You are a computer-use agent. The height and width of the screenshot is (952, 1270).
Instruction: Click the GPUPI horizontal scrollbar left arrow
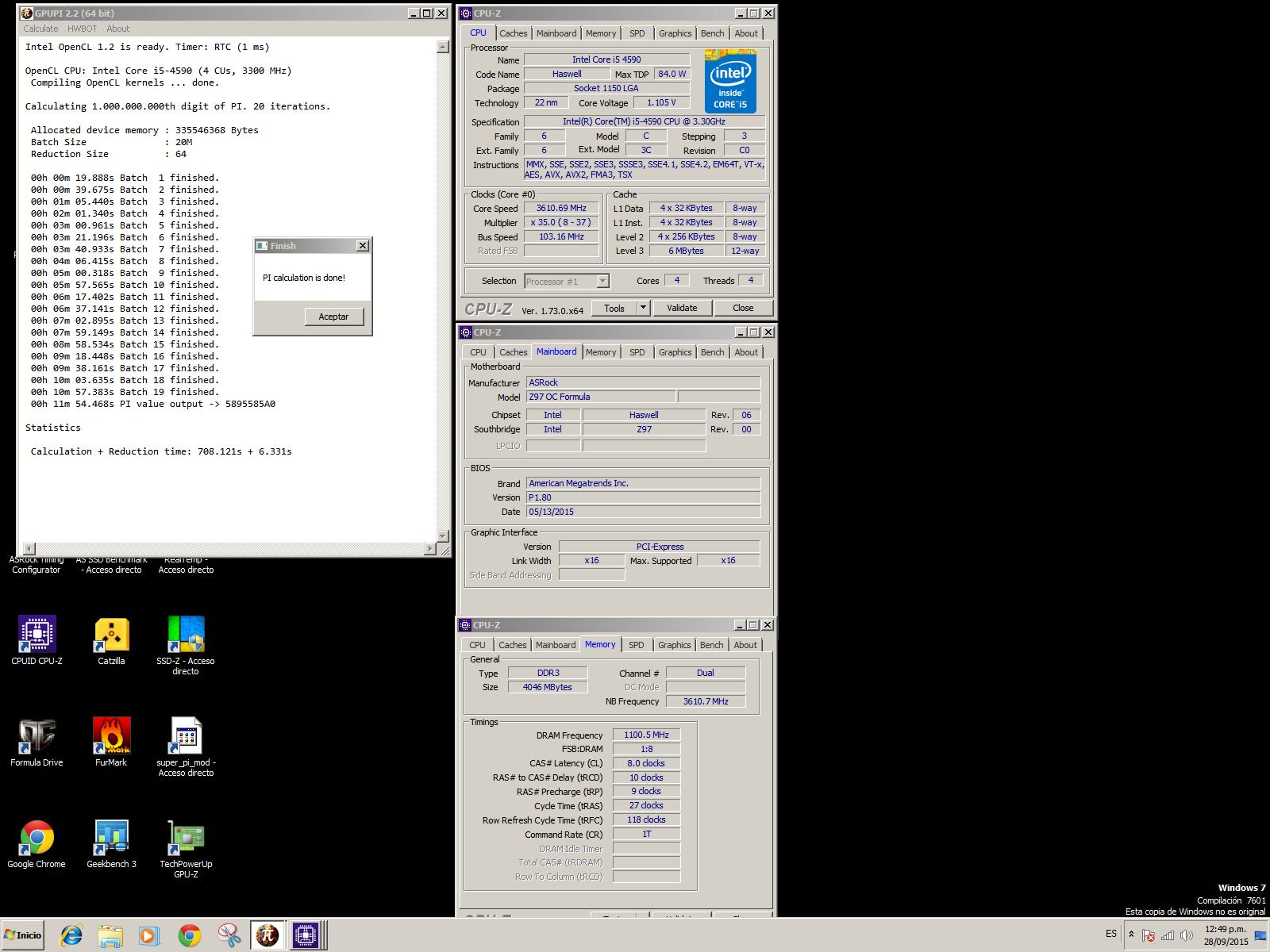pos(29,548)
